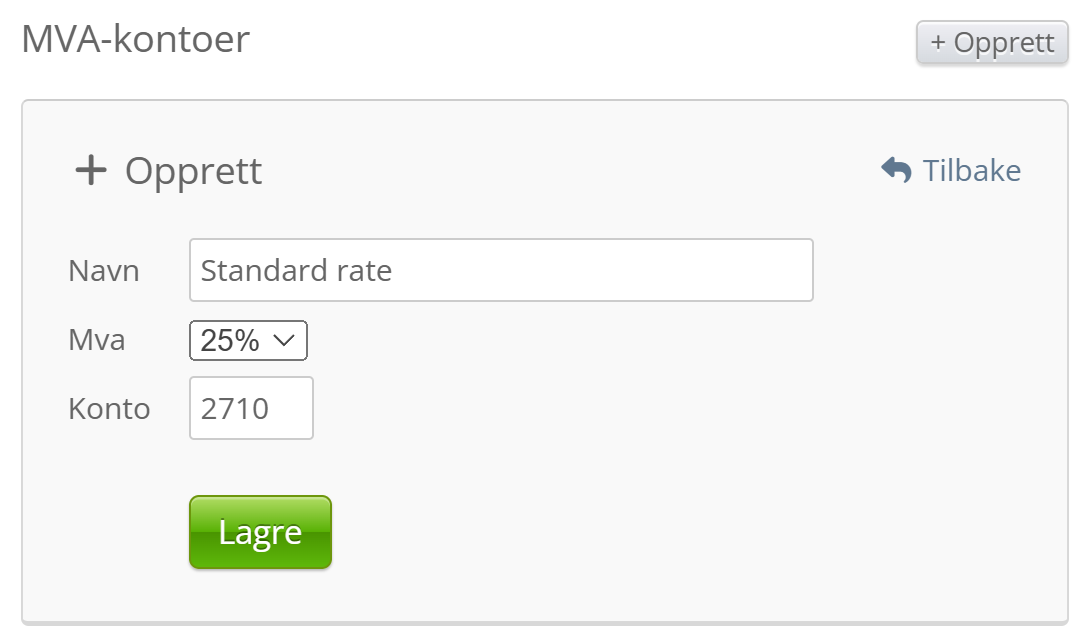
Task: Focus the Navn text field
Action: [500, 270]
